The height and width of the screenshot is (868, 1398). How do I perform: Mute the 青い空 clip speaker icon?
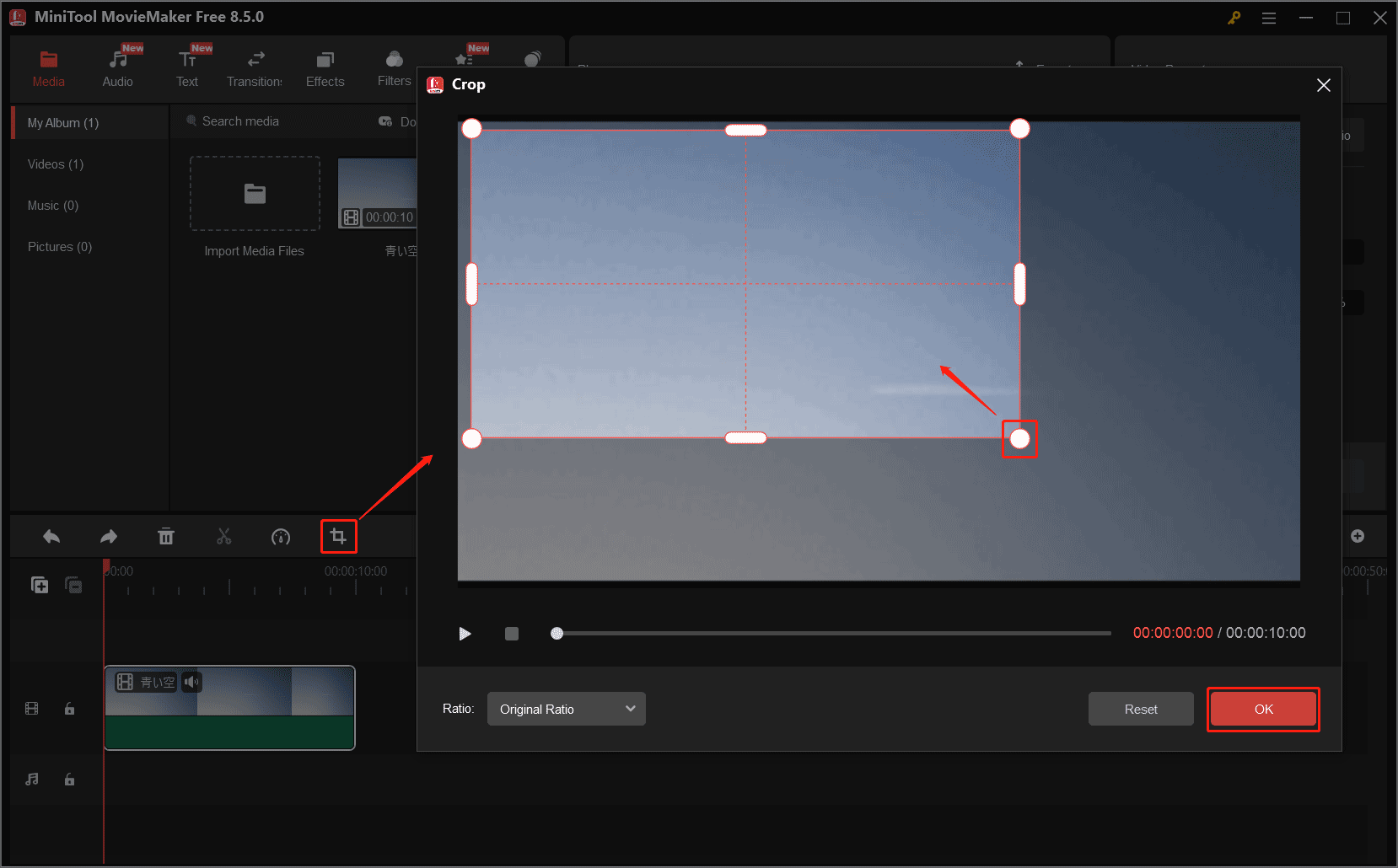[192, 682]
